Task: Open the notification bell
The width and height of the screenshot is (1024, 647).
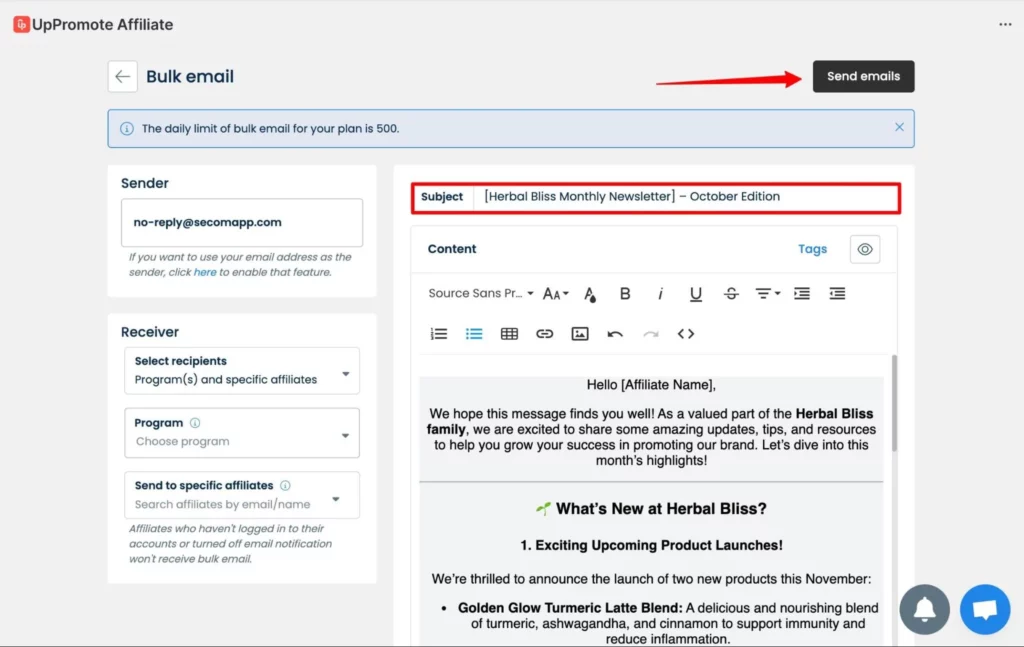Action: coord(924,609)
